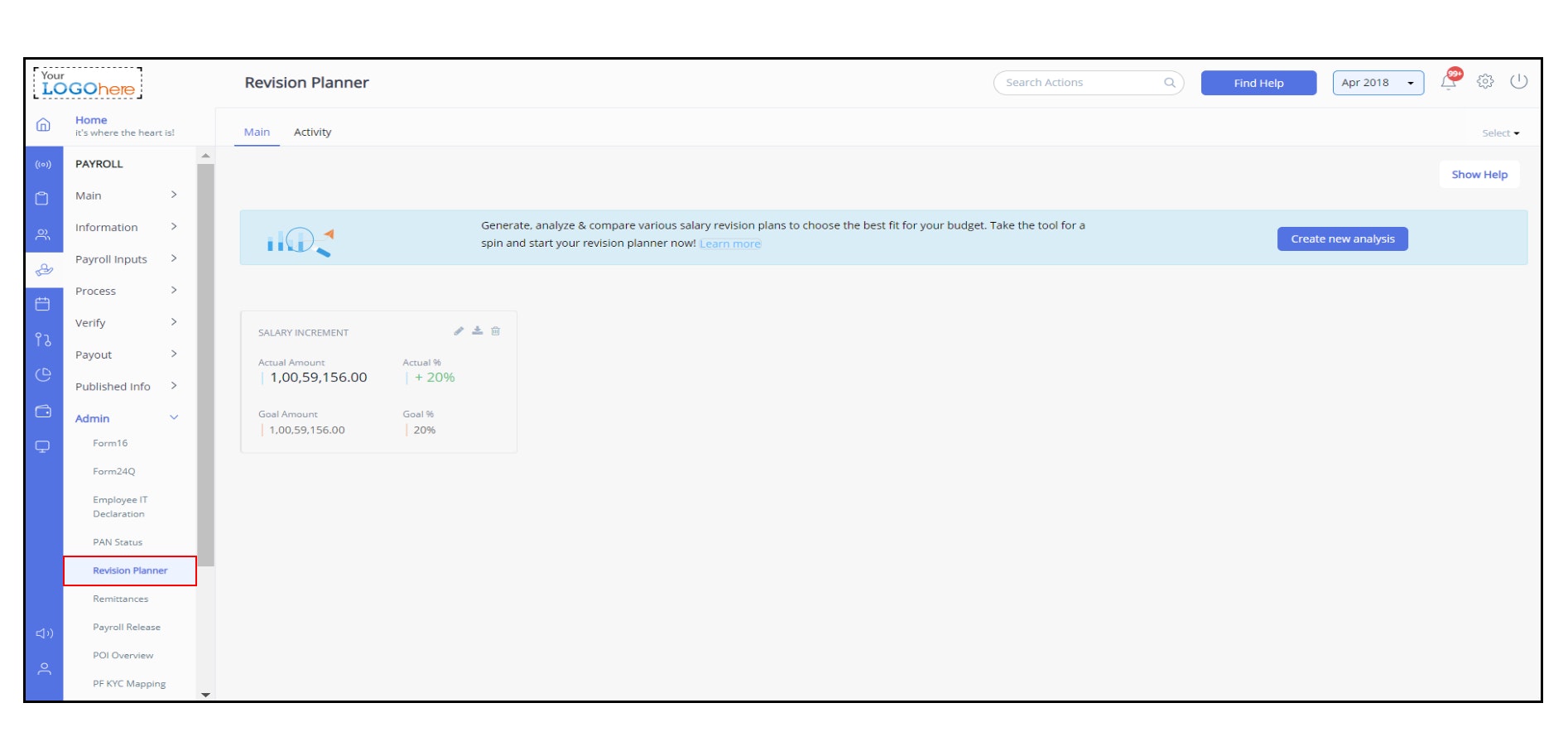Collapse the Admin menu

126,418
